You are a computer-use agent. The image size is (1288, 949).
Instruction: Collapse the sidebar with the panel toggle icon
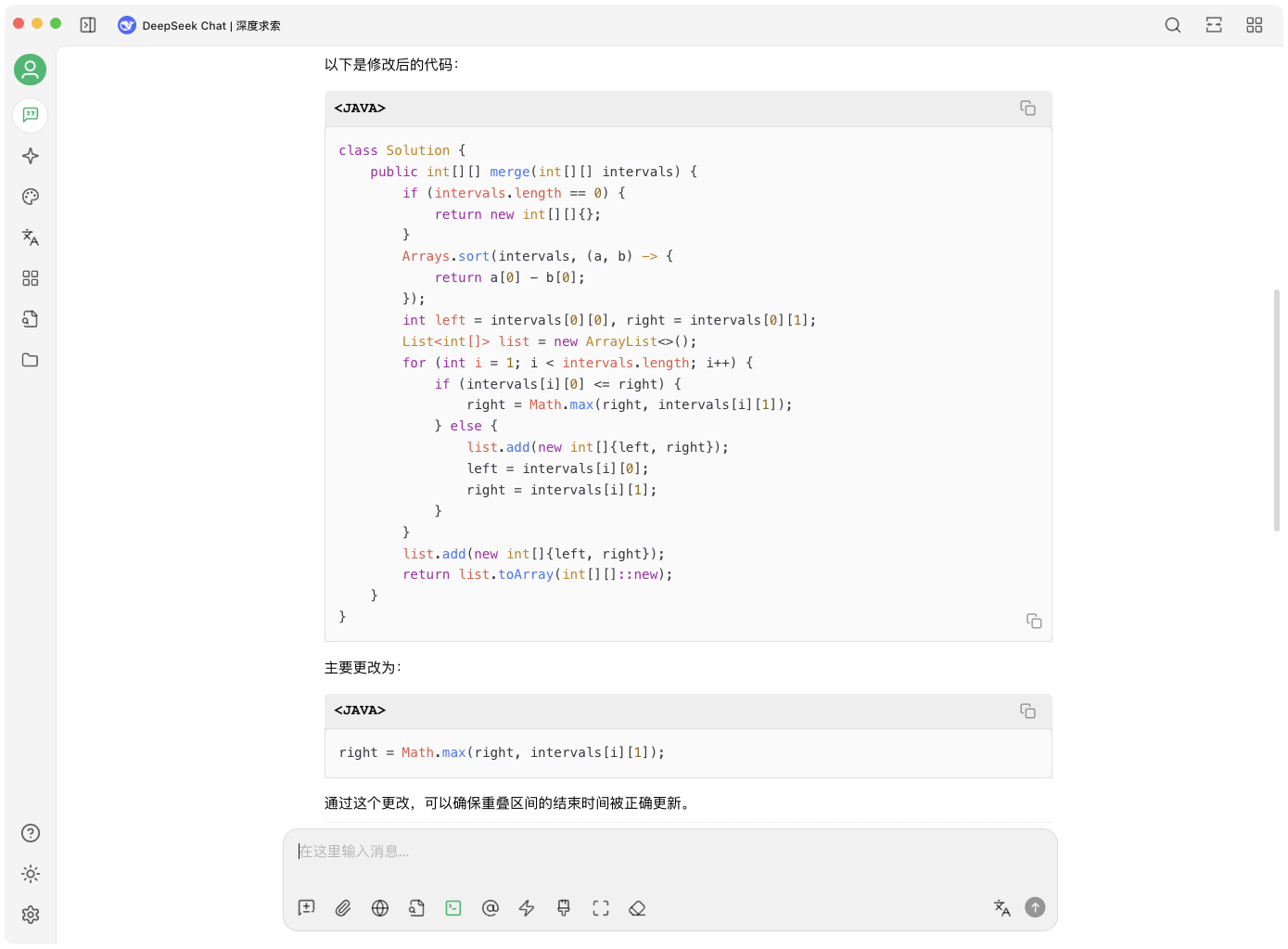point(87,25)
